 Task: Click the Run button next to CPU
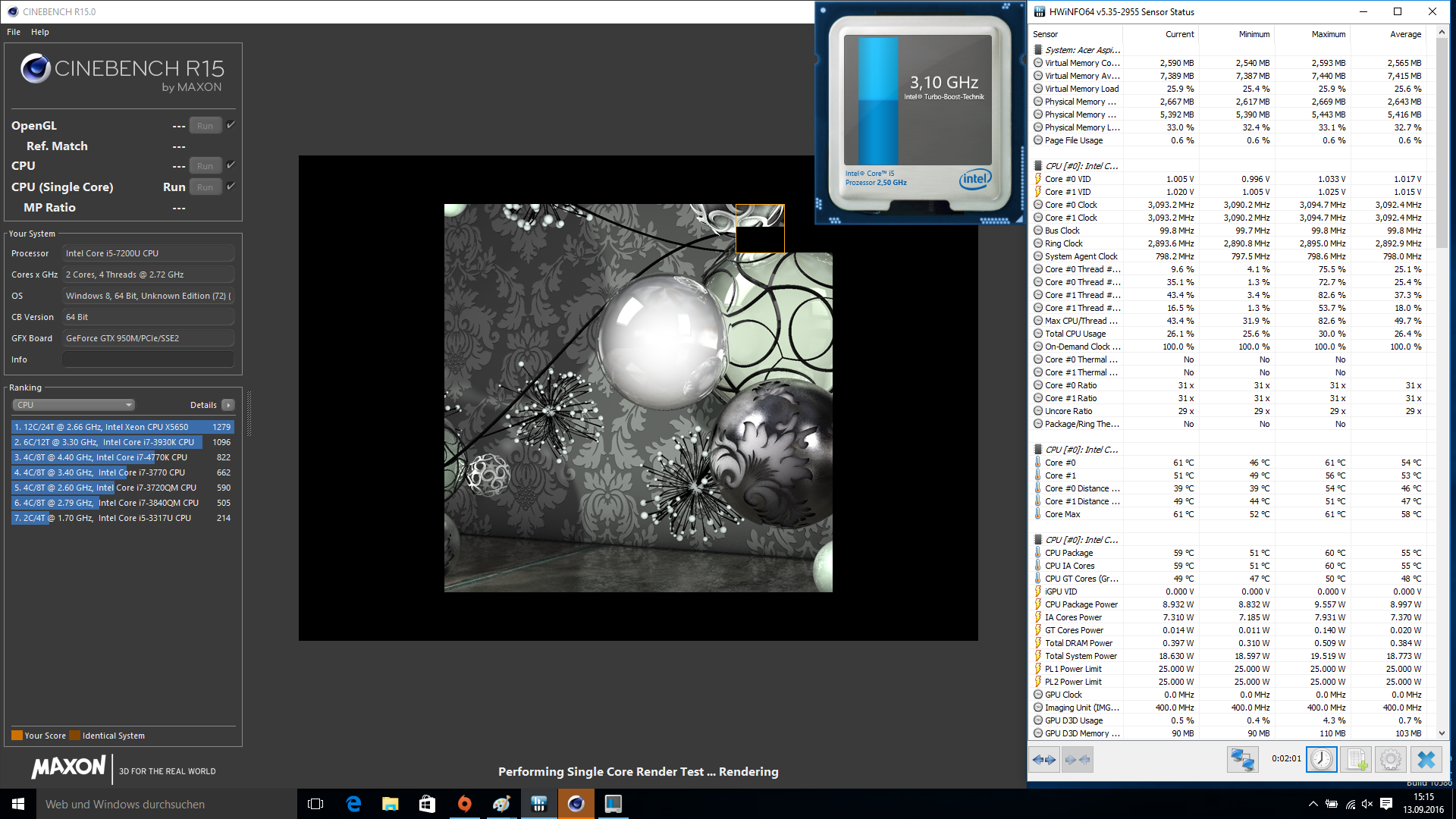click(x=205, y=166)
